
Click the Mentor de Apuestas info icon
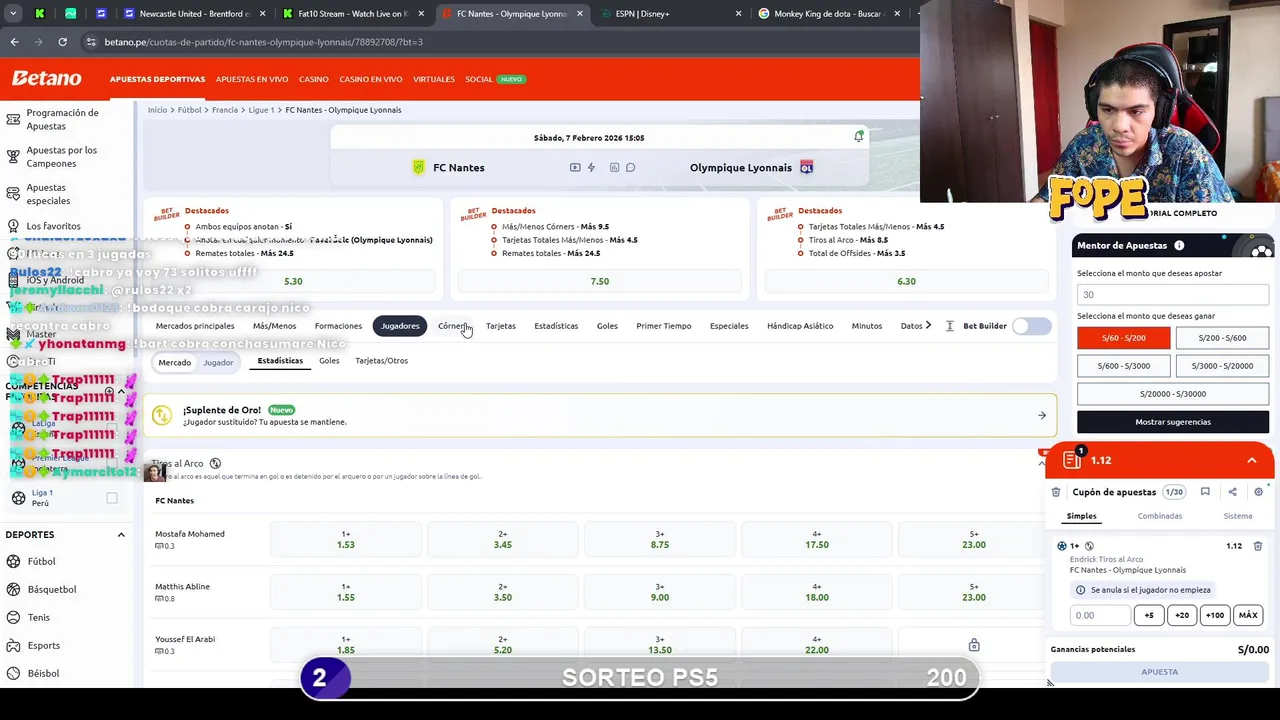click(x=1179, y=245)
